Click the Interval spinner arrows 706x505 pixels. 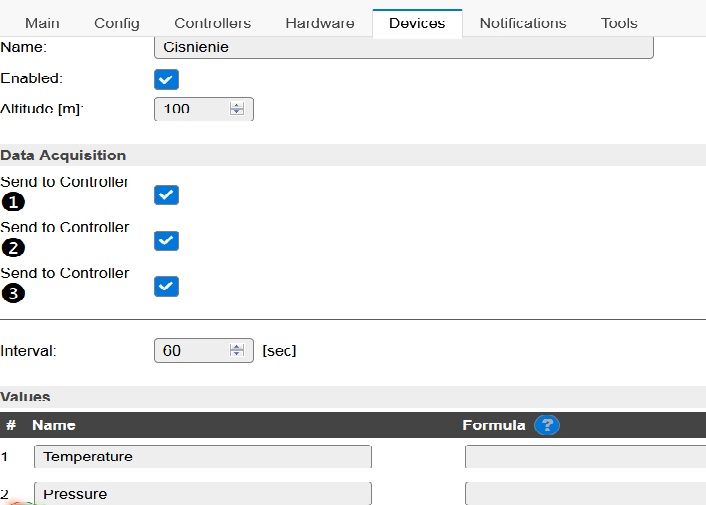pos(237,351)
